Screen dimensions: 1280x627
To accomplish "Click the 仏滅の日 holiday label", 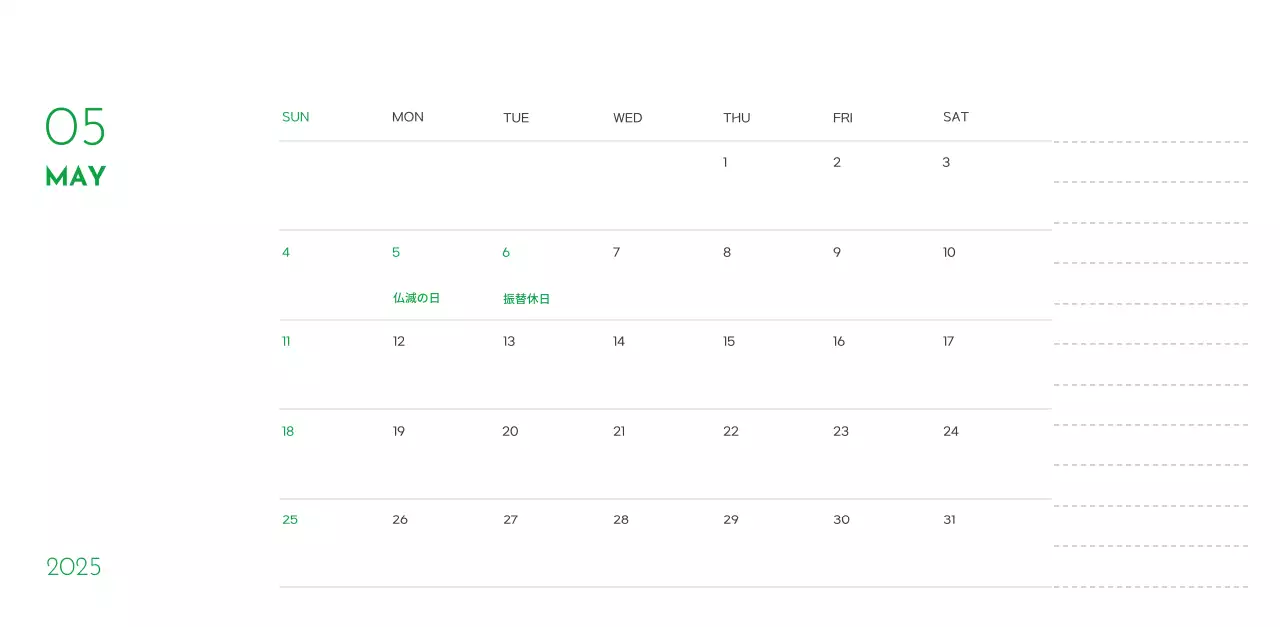I will click(416, 298).
